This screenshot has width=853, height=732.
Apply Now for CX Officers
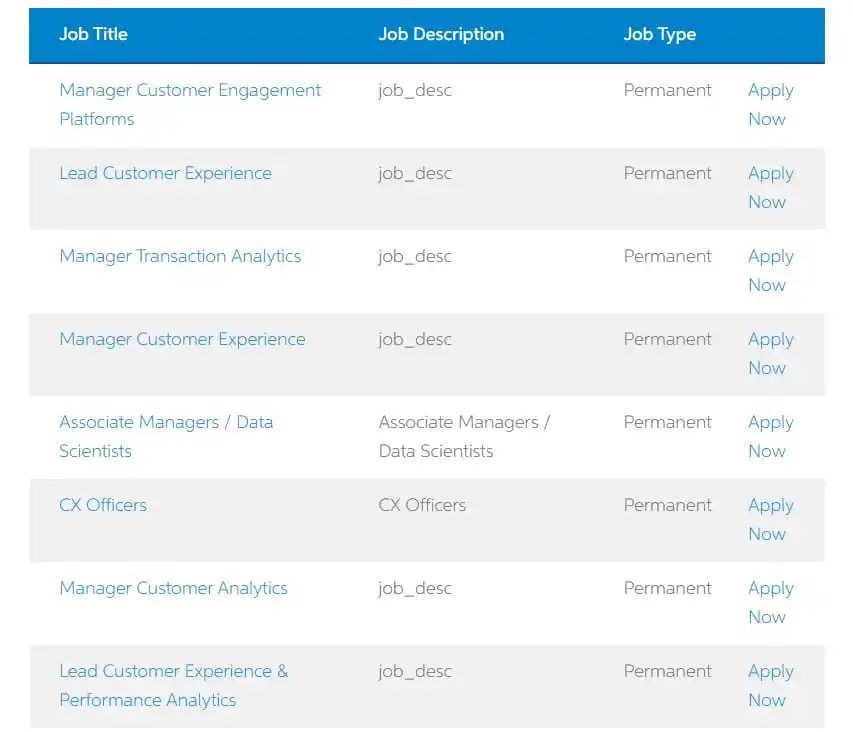coord(771,519)
